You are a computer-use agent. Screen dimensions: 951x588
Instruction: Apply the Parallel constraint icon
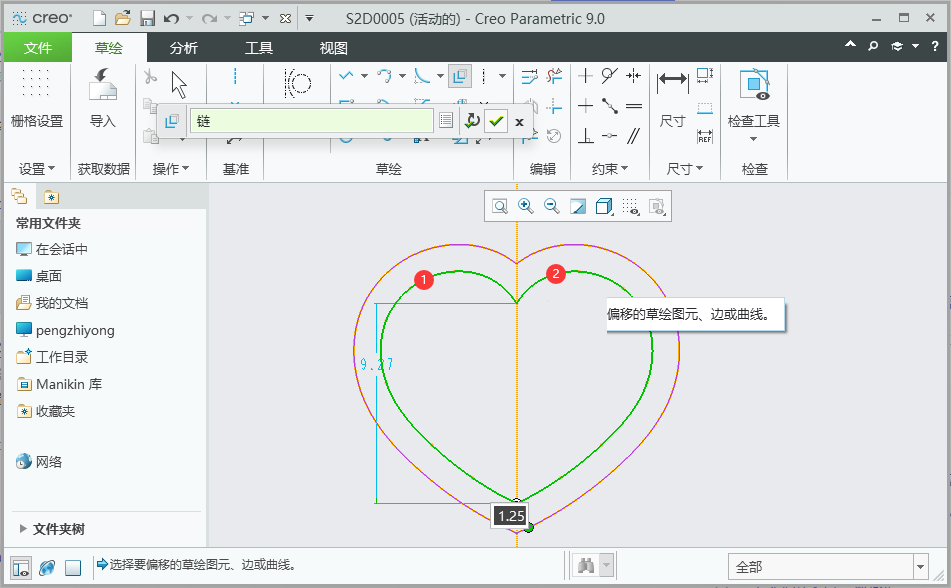(x=634, y=136)
